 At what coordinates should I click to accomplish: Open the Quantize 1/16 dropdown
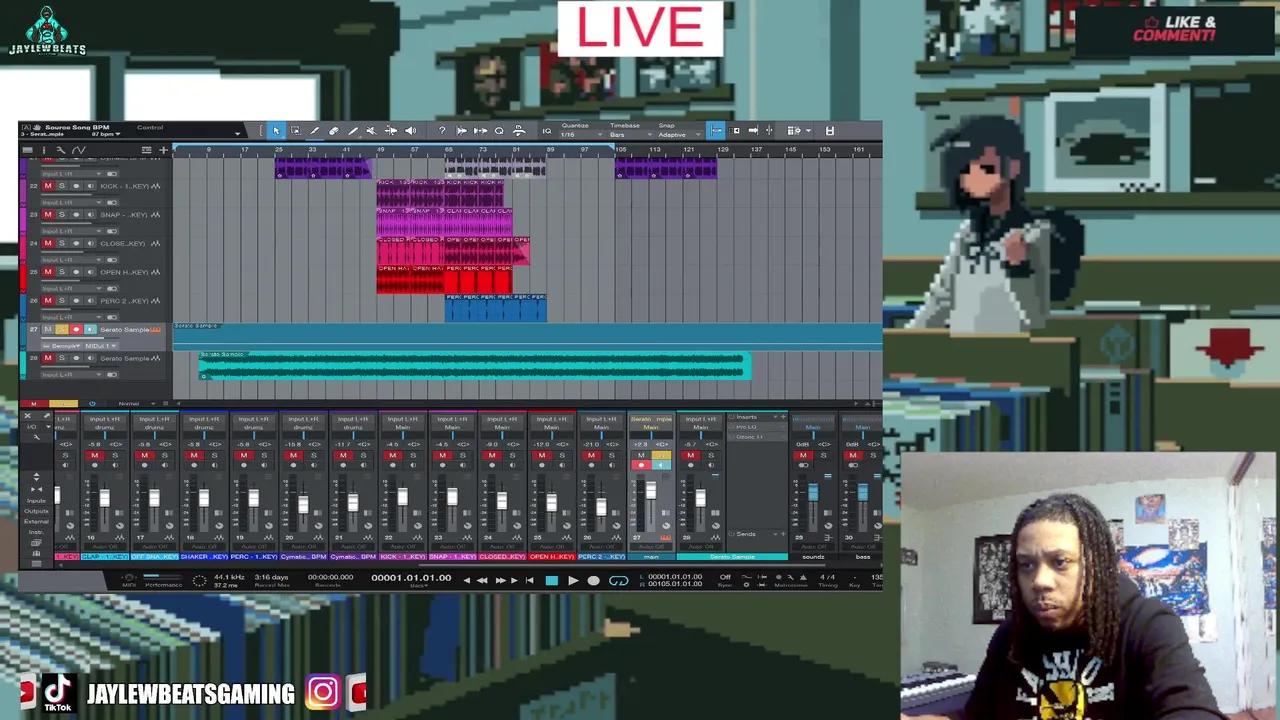tap(581, 135)
